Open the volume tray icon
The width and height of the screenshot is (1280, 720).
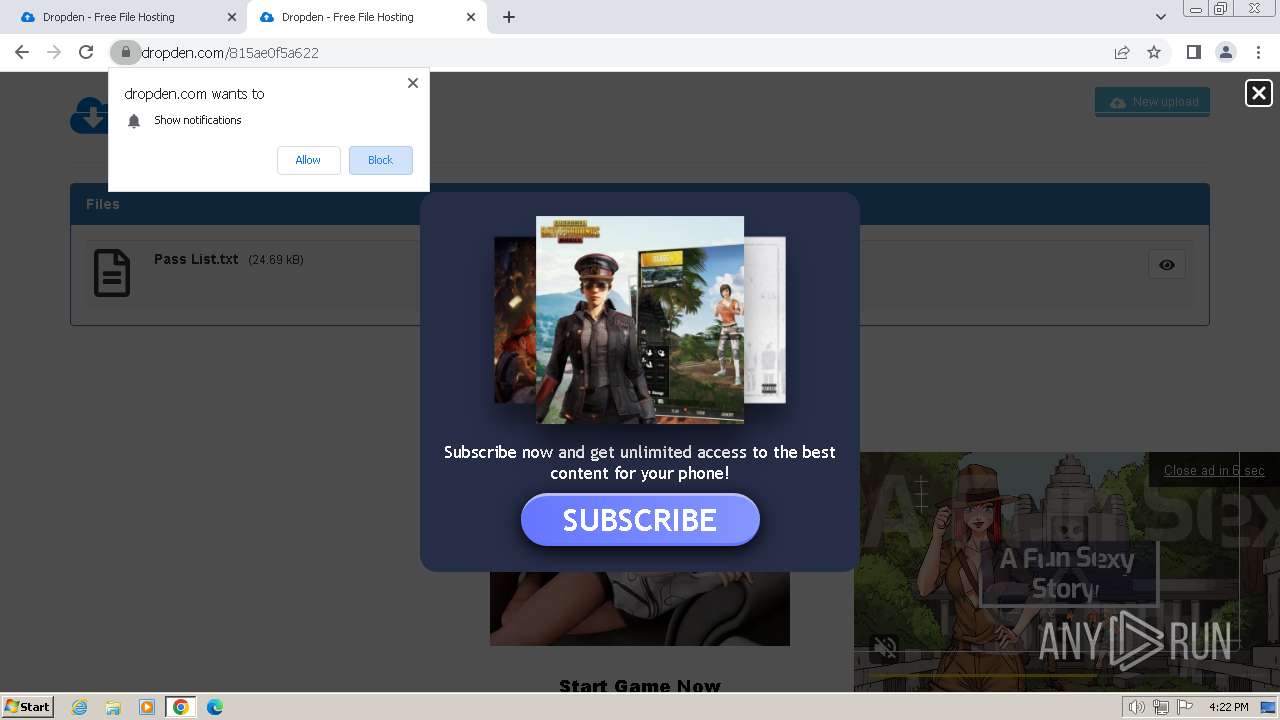click(1137, 707)
